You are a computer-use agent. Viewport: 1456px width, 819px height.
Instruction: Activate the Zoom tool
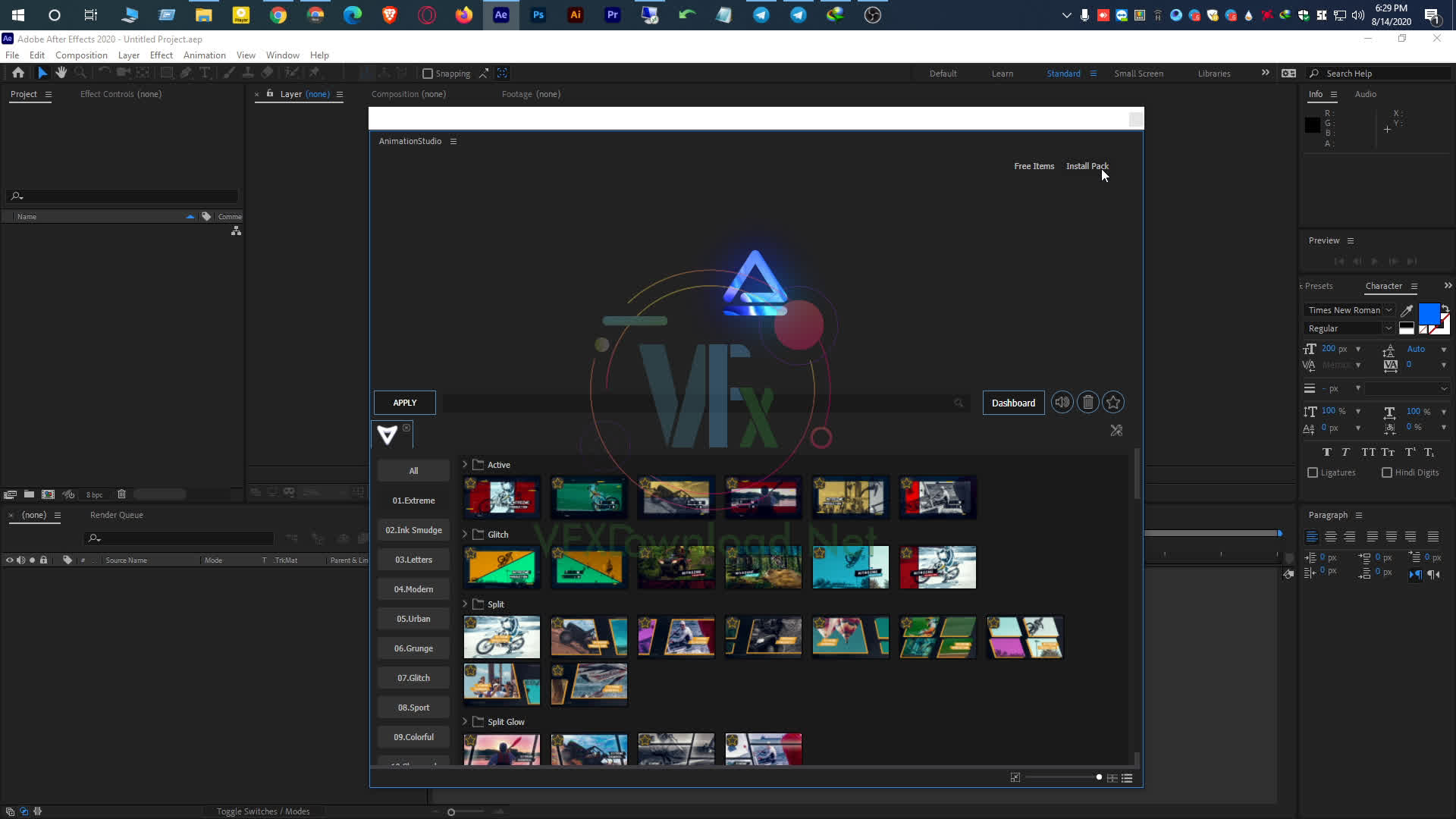click(x=80, y=73)
